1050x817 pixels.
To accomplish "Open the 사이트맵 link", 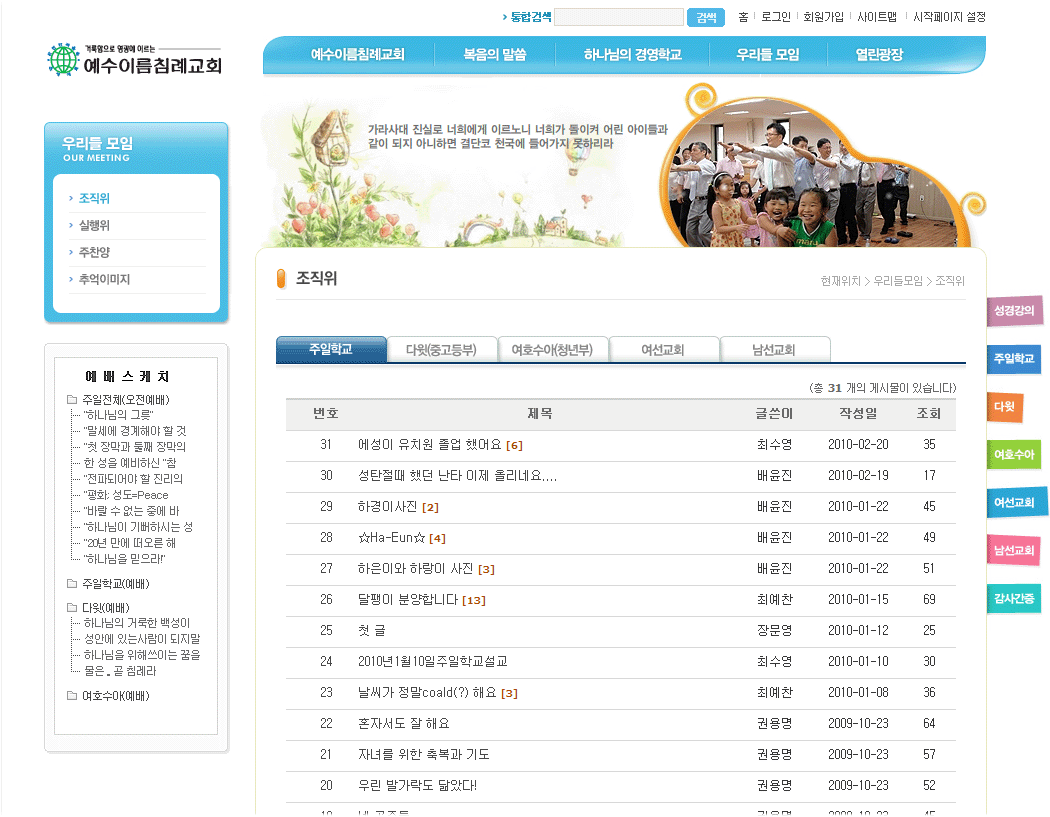I will 877,17.
